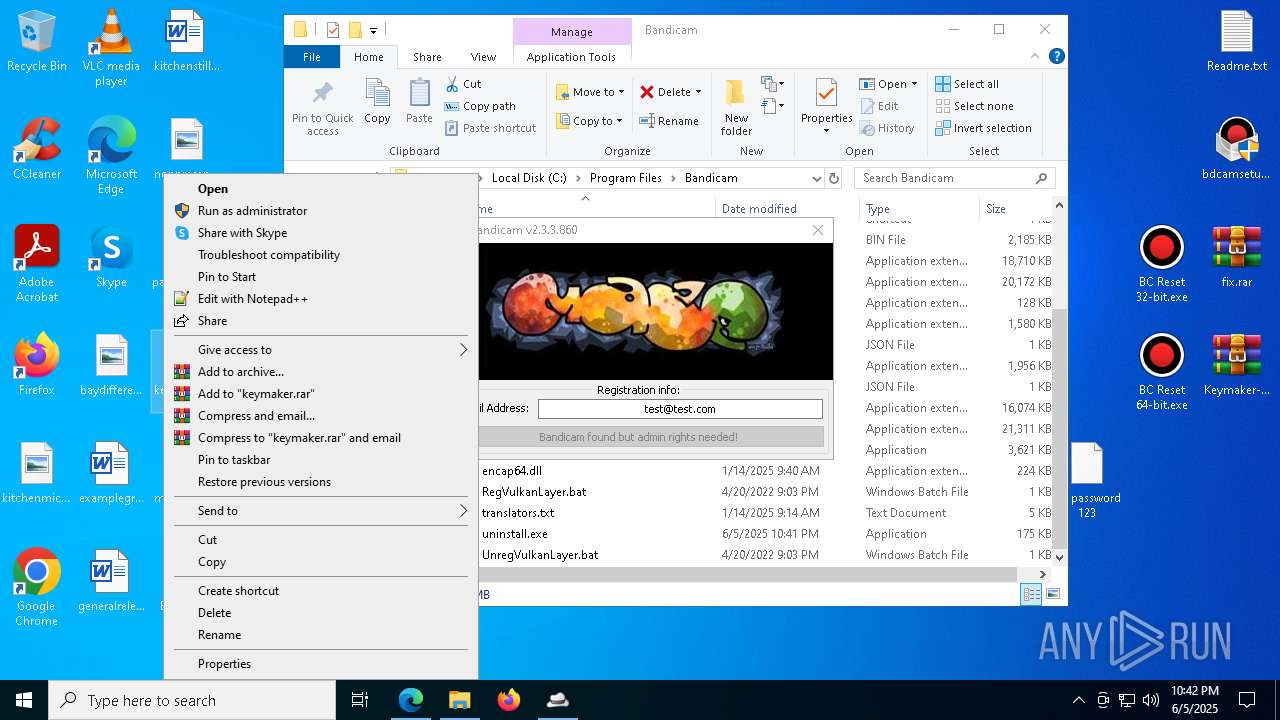The height and width of the screenshot is (720, 1280).
Task: Open VLC media player desktop icon
Action: click(x=111, y=48)
